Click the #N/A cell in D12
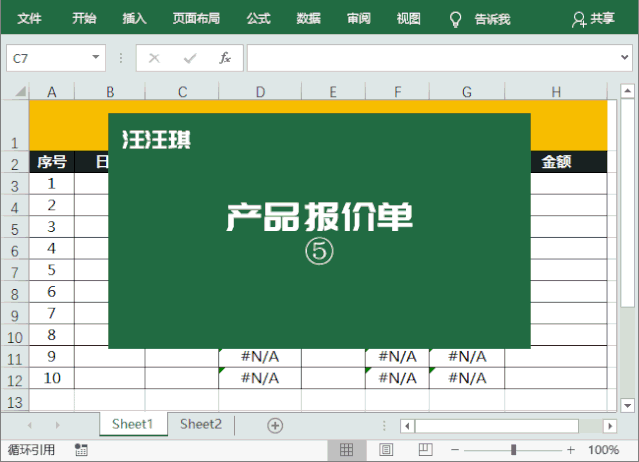Image resolution: width=639 pixels, height=462 pixels. [260, 378]
